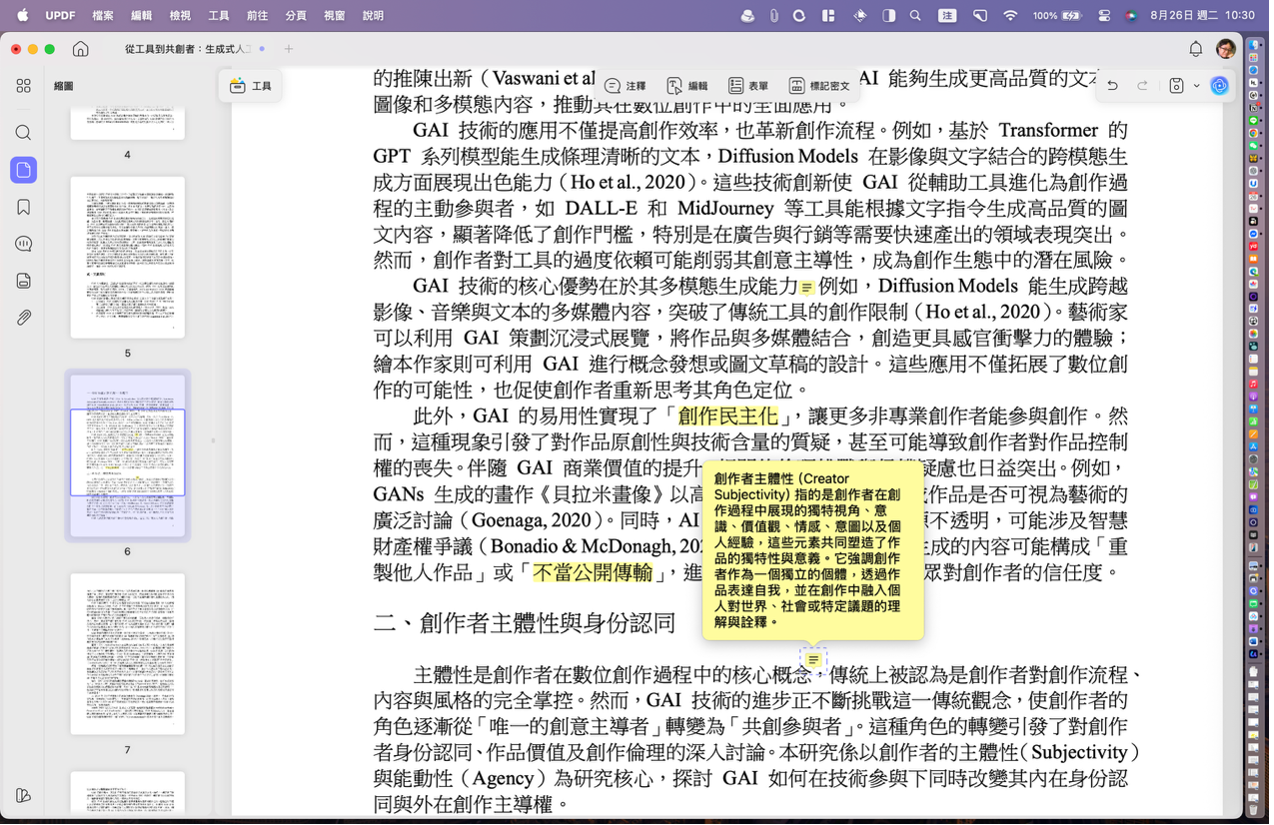Click the 縮圖 panel title
The image size is (1274, 825).
point(64,87)
